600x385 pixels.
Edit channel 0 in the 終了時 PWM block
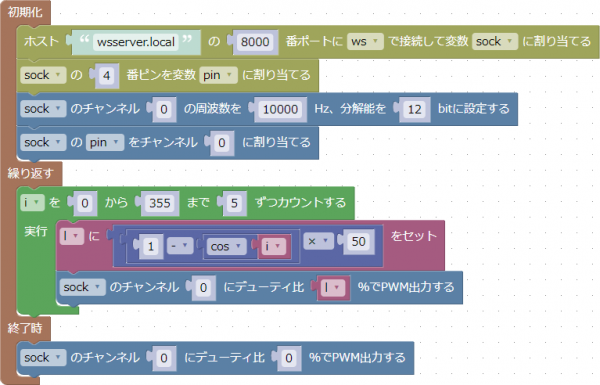pyautogui.click(x=164, y=359)
